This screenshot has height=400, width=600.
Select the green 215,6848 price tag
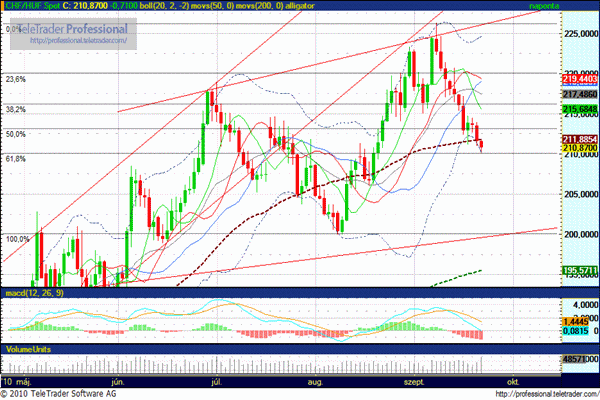click(579, 108)
